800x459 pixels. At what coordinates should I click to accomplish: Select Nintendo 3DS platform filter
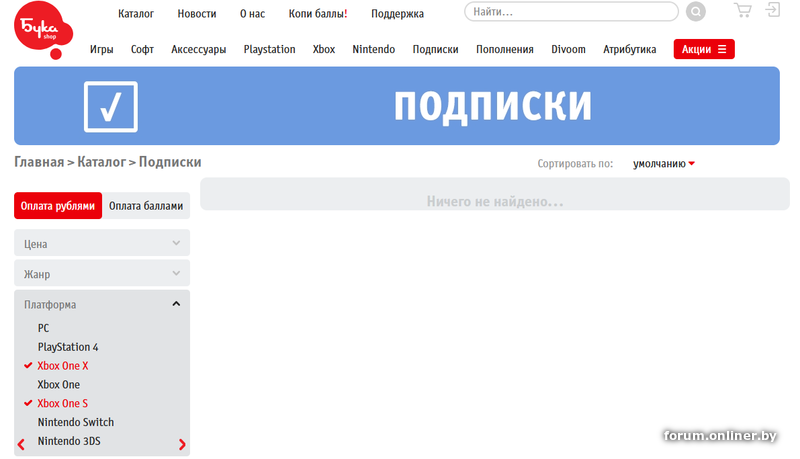point(69,441)
